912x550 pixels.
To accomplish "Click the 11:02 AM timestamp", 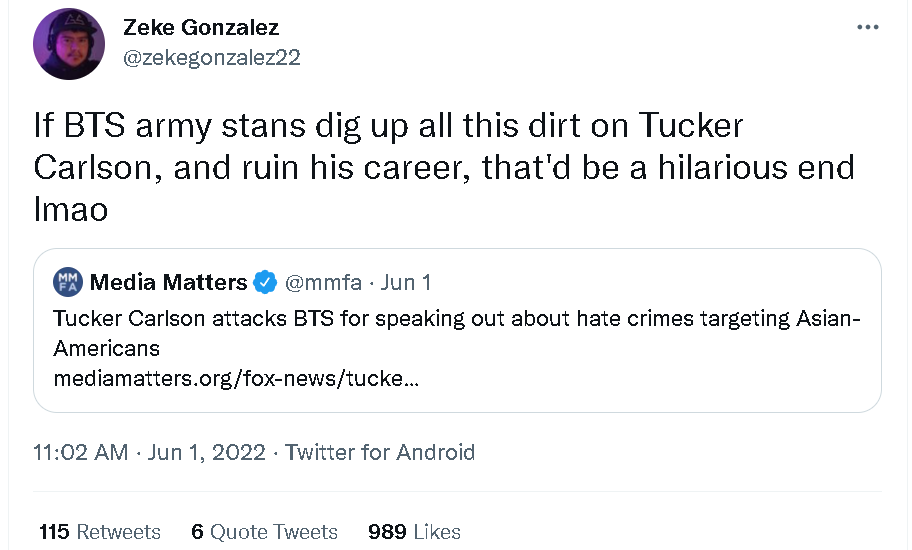I will pyautogui.click(x=80, y=452).
